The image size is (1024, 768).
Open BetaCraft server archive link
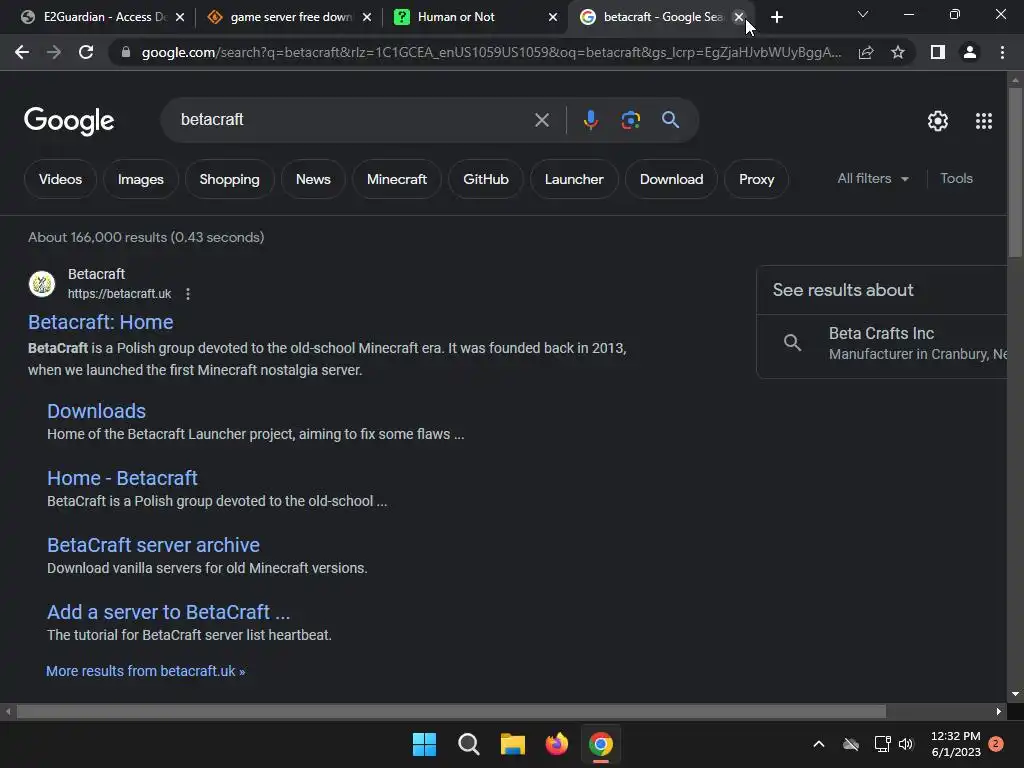(153, 545)
